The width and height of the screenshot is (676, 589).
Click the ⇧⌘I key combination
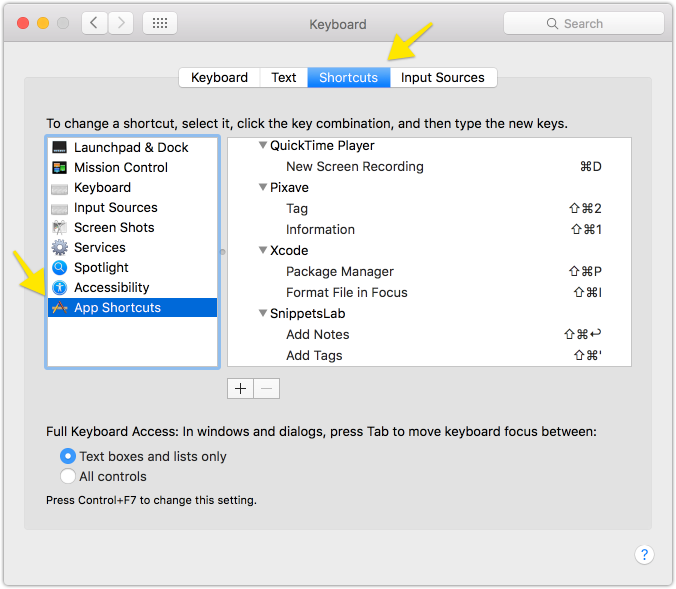[x=588, y=292]
